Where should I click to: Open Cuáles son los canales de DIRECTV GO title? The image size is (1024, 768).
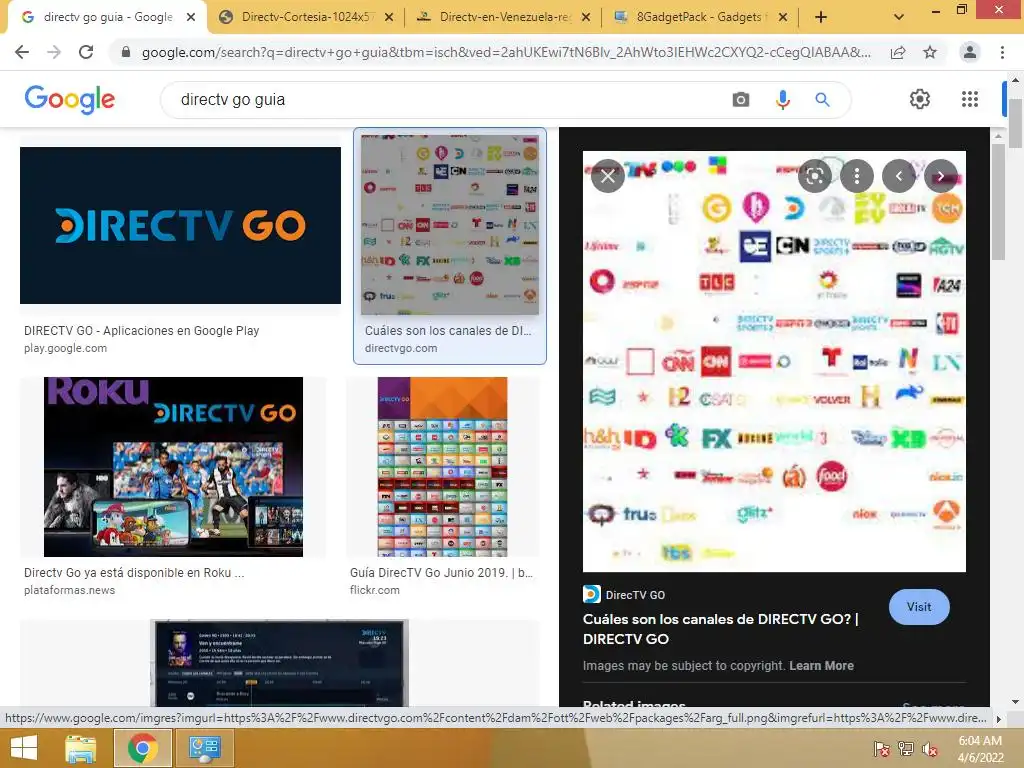point(721,629)
